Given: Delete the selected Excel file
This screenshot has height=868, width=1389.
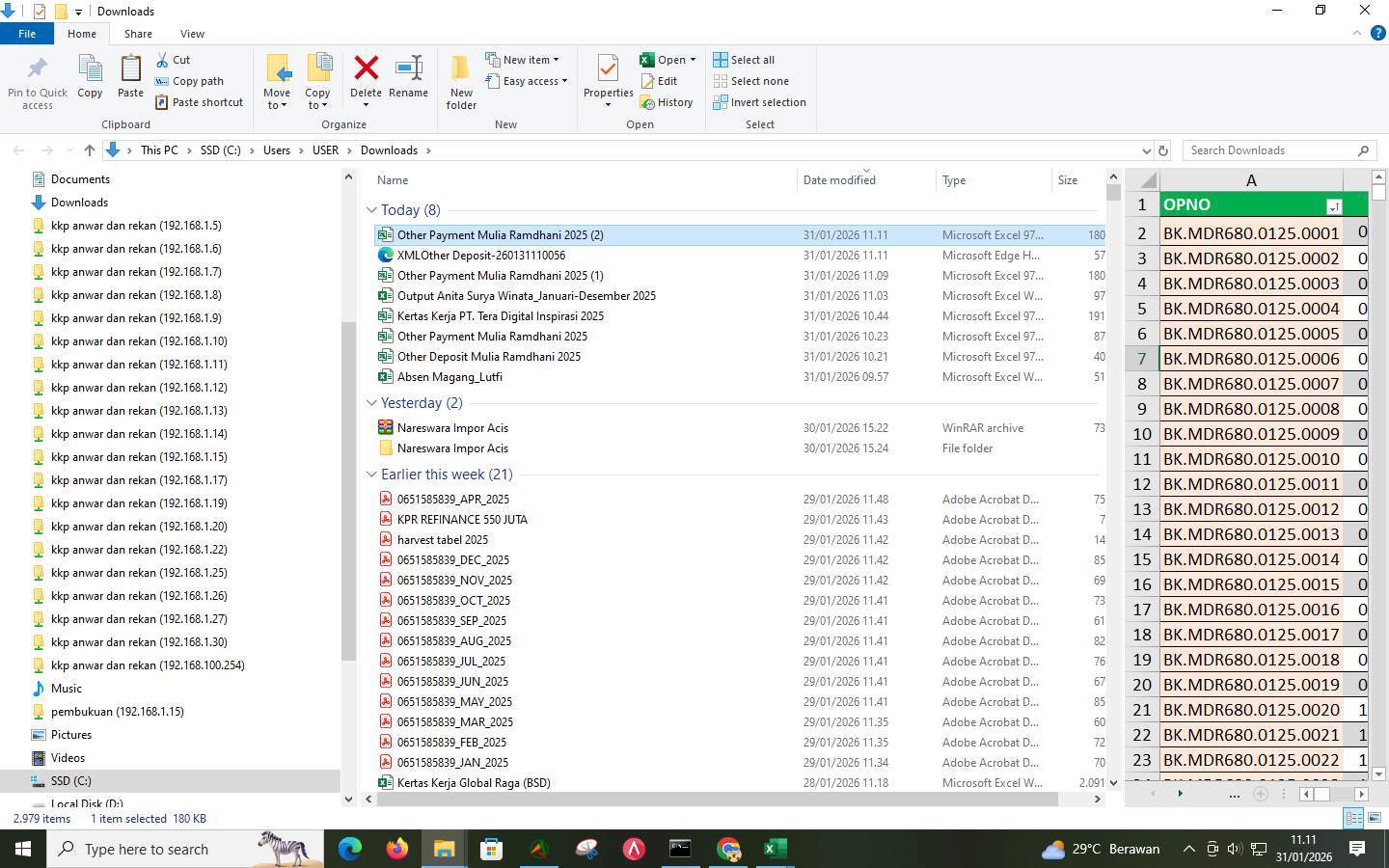Looking at the screenshot, I should [366, 77].
